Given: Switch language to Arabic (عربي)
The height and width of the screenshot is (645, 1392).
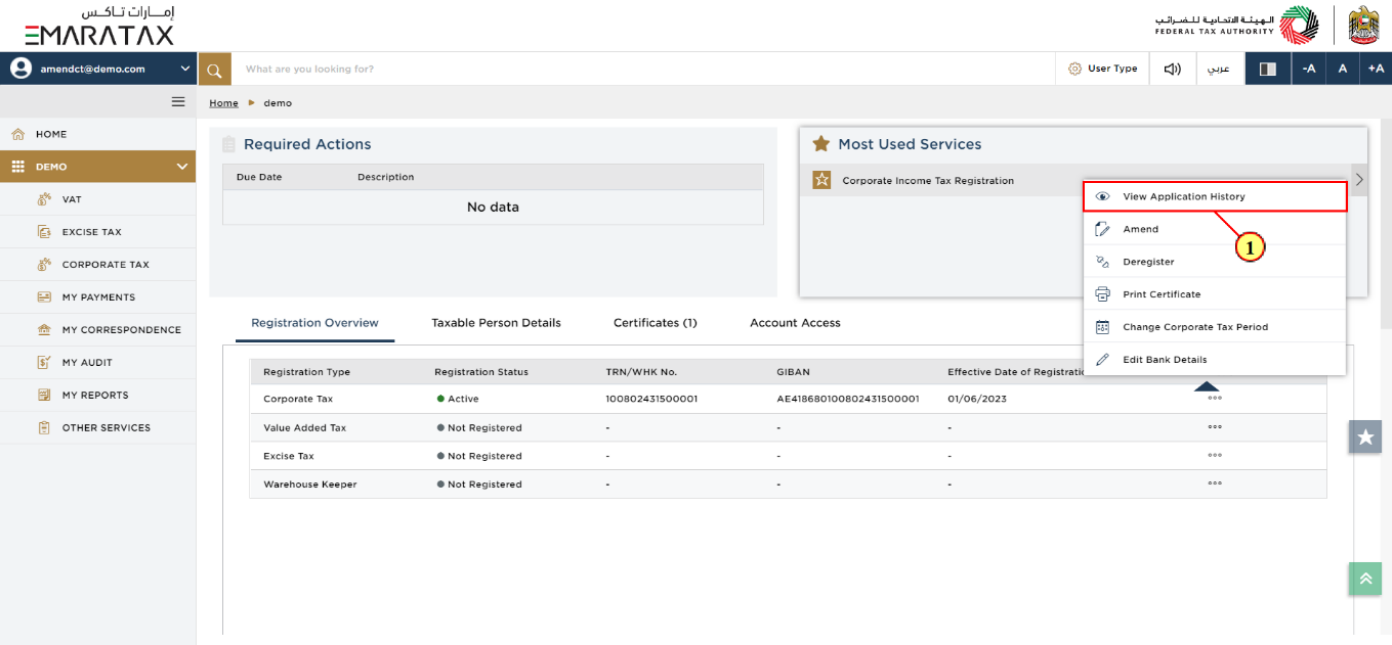Looking at the screenshot, I should point(1219,69).
